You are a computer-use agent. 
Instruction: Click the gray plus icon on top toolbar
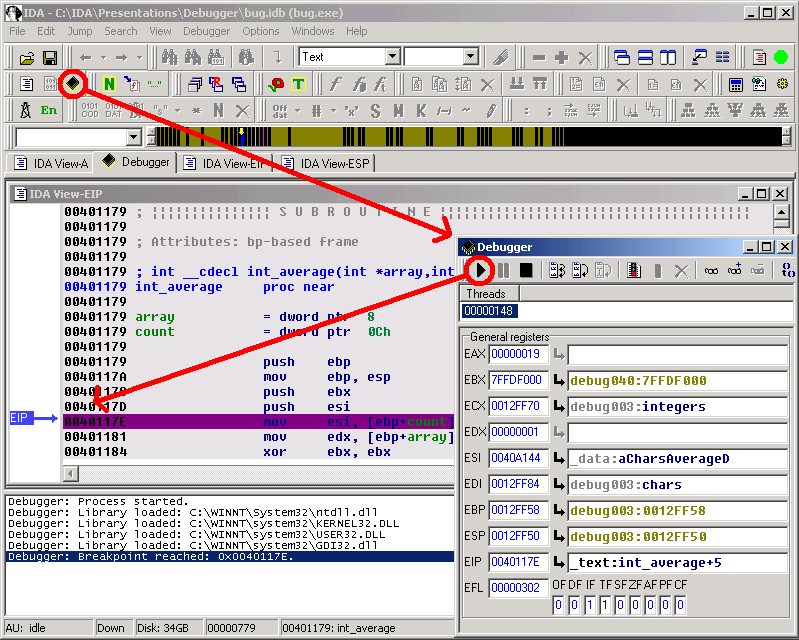coord(562,58)
